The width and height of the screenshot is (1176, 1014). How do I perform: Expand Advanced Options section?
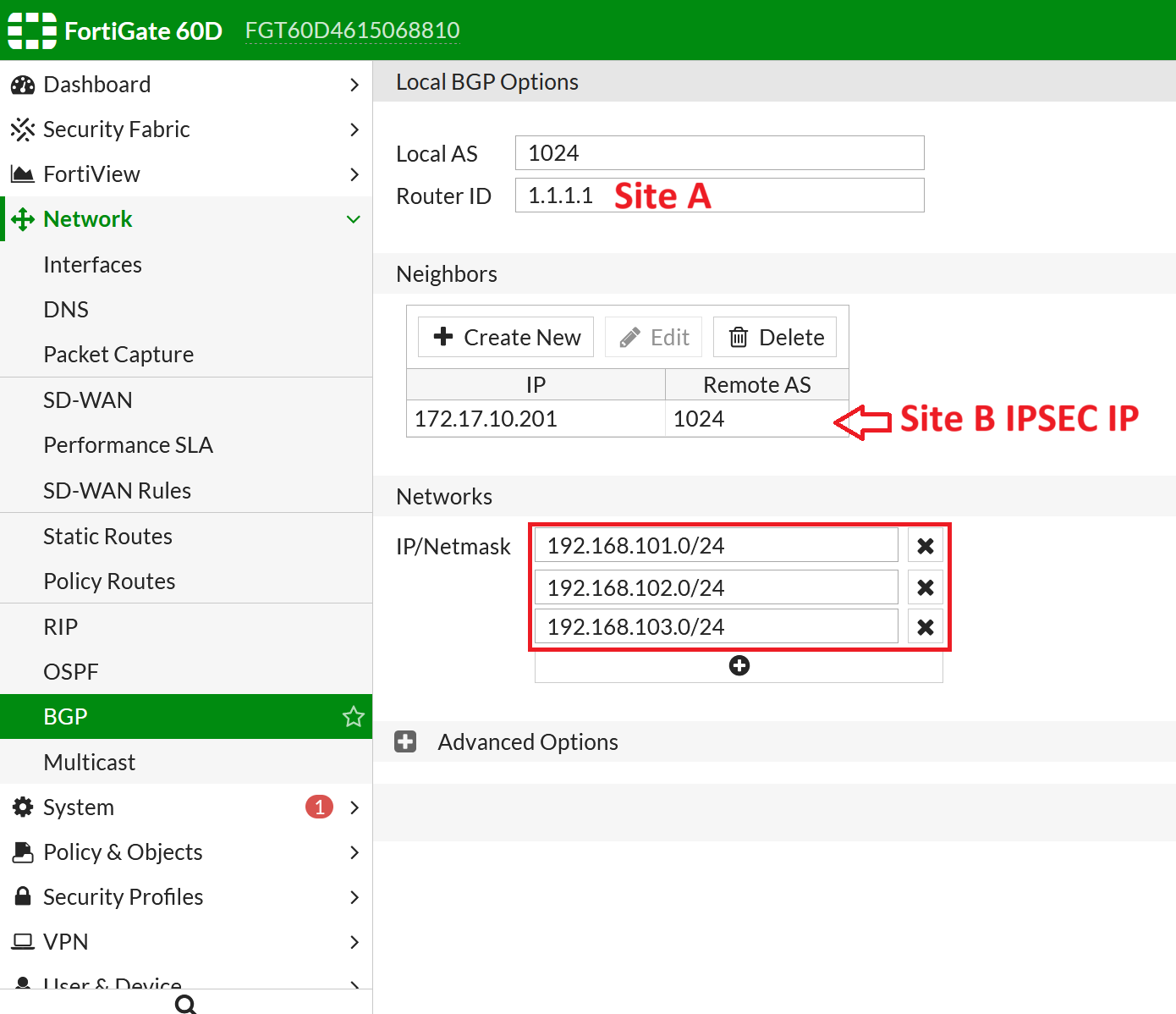pyautogui.click(x=405, y=742)
